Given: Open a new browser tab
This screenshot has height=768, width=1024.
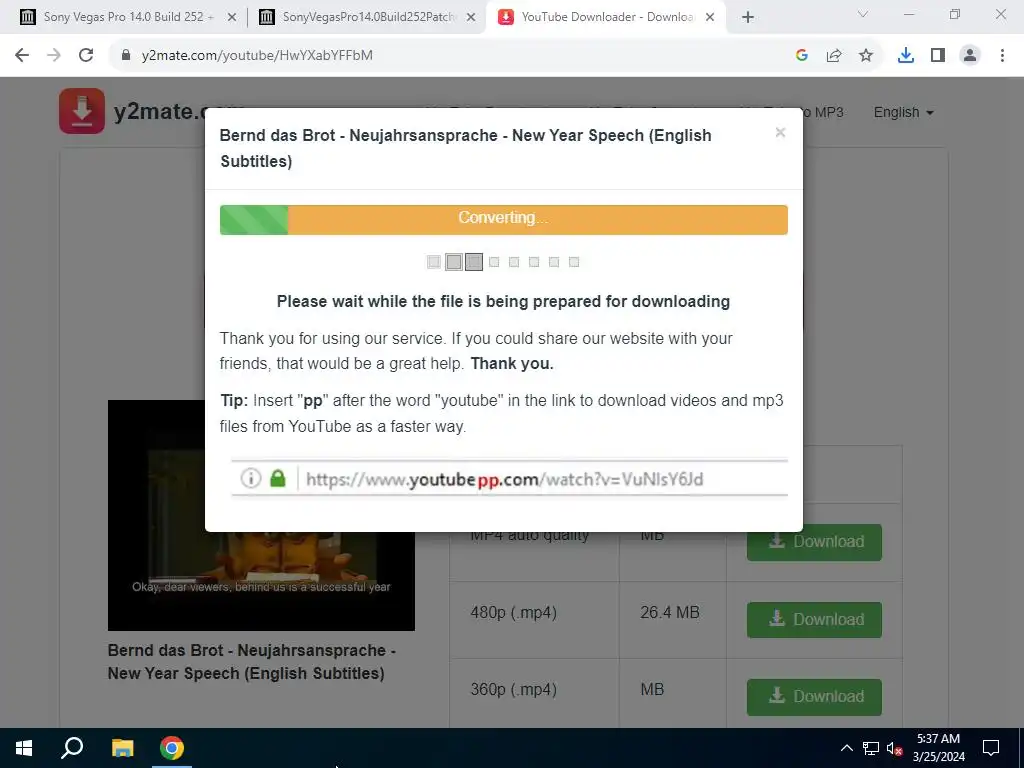Looking at the screenshot, I should (x=748, y=18).
